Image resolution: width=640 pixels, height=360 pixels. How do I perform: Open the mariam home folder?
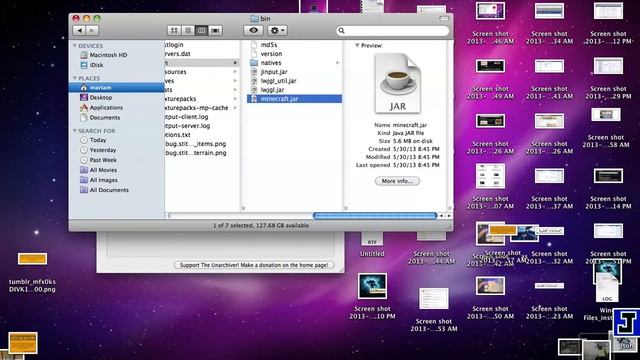coord(117,87)
